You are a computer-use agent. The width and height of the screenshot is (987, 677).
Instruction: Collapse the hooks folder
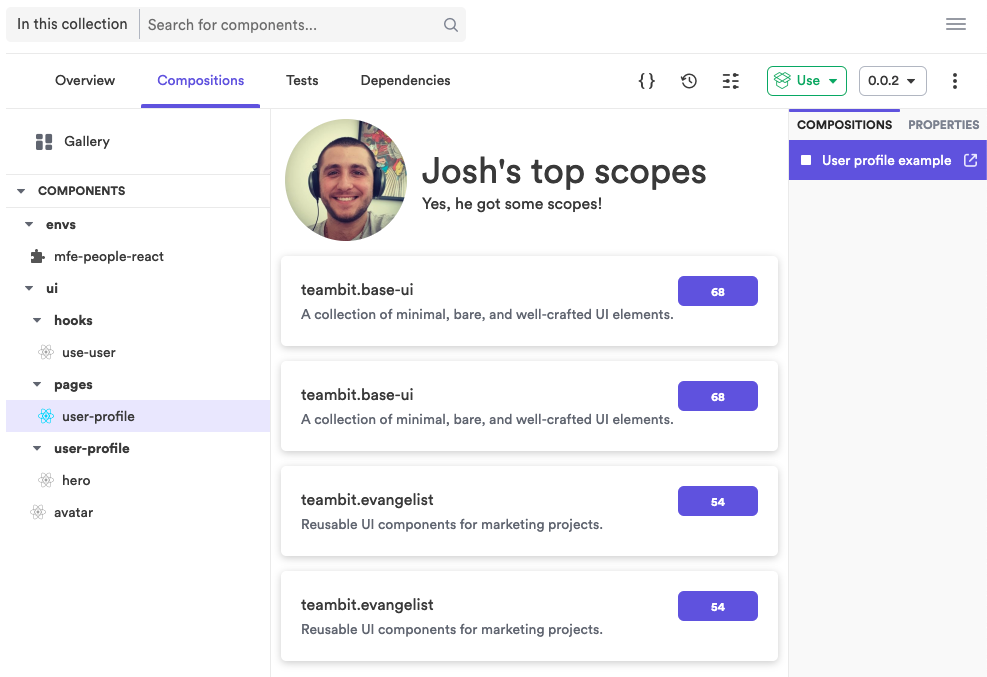[37, 320]
